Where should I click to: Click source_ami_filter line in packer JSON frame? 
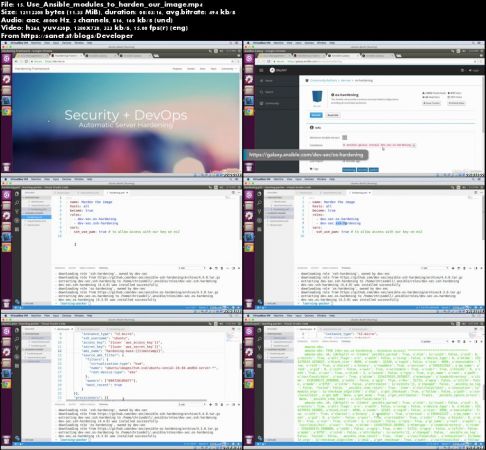(x=103, y=355)
